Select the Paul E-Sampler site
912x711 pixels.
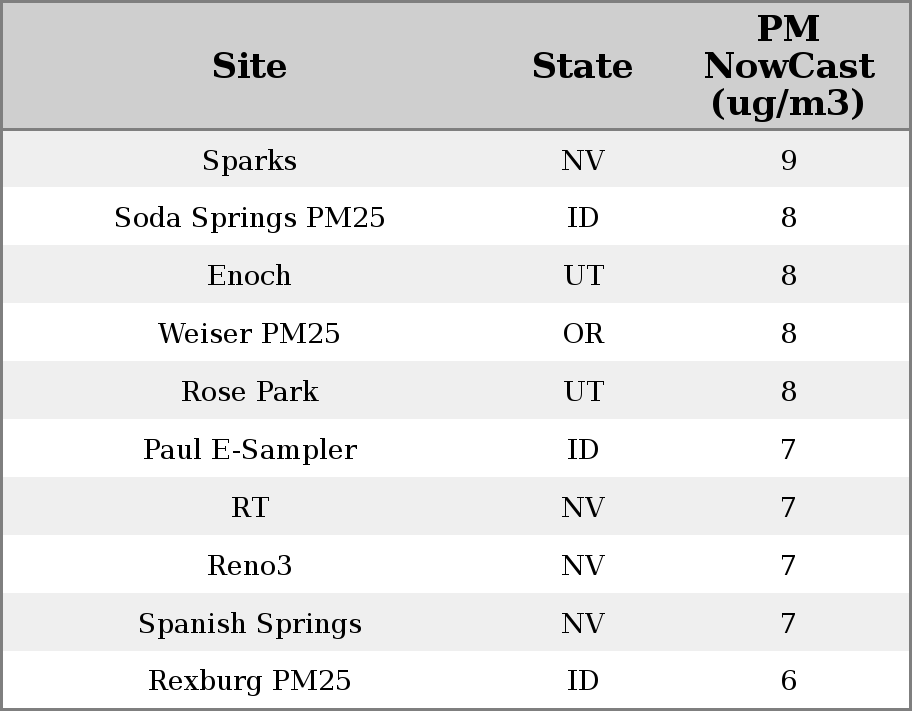coord(249,450)
